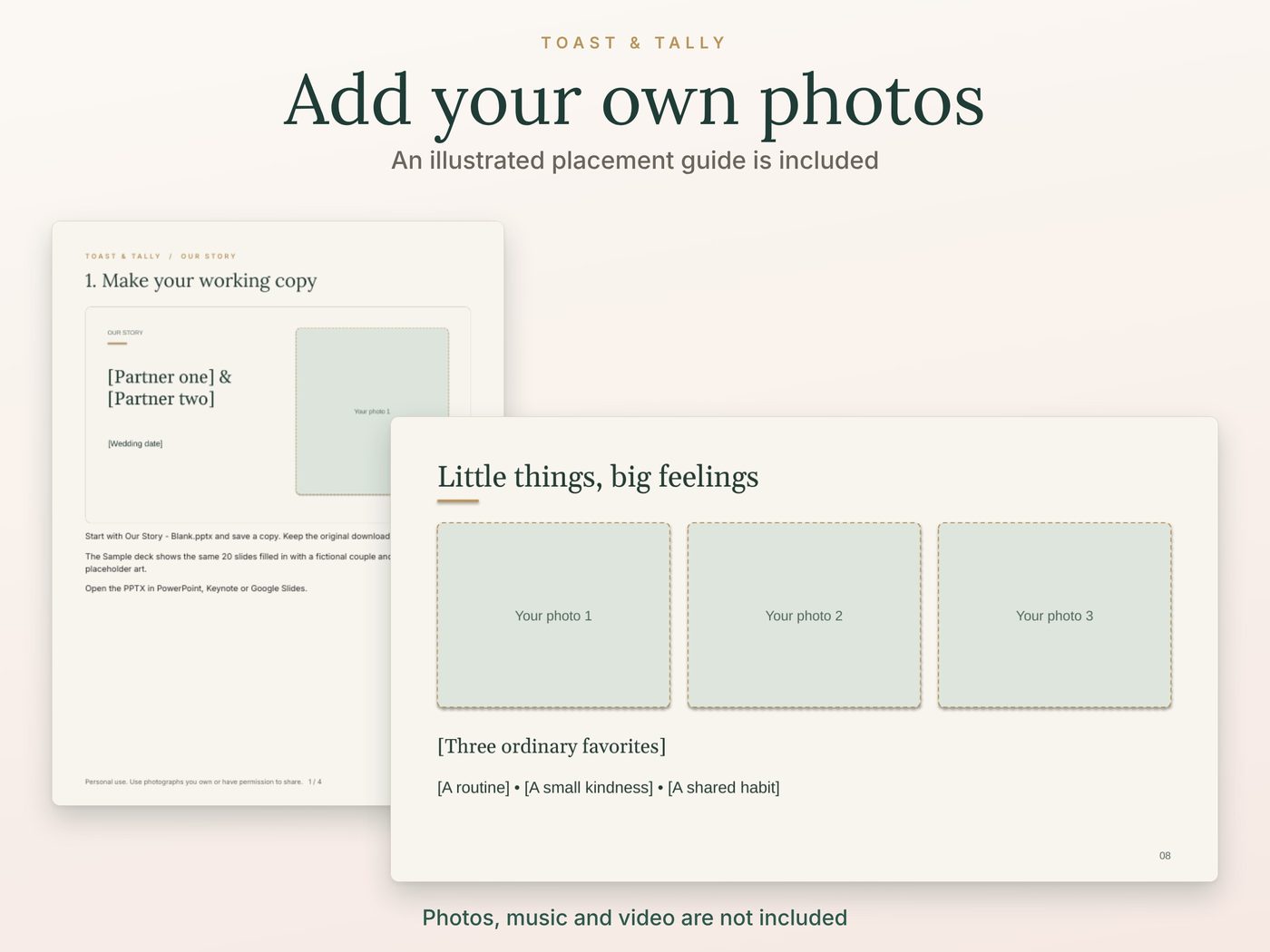Select 'Photos, music and video are not included' disclaimer
The height and width of the screenshot is (952, 1270).
click(x=635, y=918)
